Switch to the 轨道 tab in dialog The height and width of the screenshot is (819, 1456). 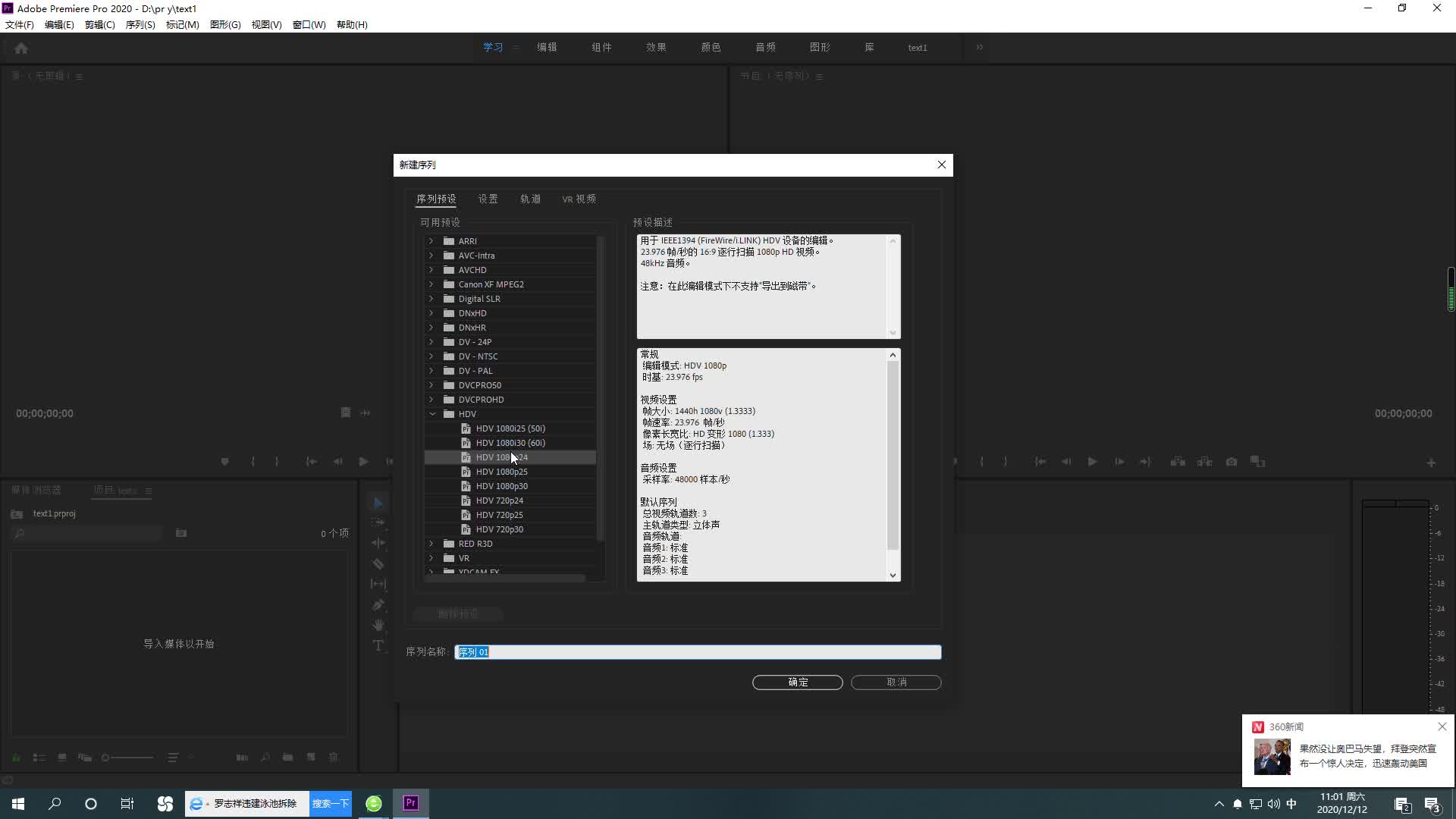[x=530, y=199]
